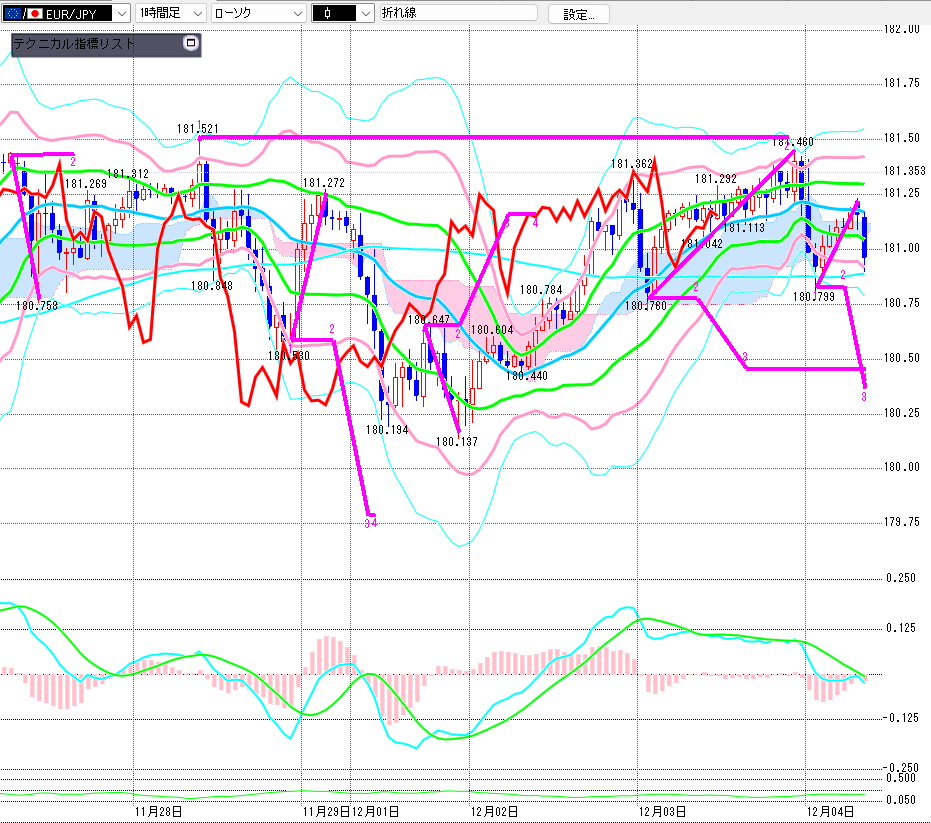Click the 181.521 high price label

point(198,128)
